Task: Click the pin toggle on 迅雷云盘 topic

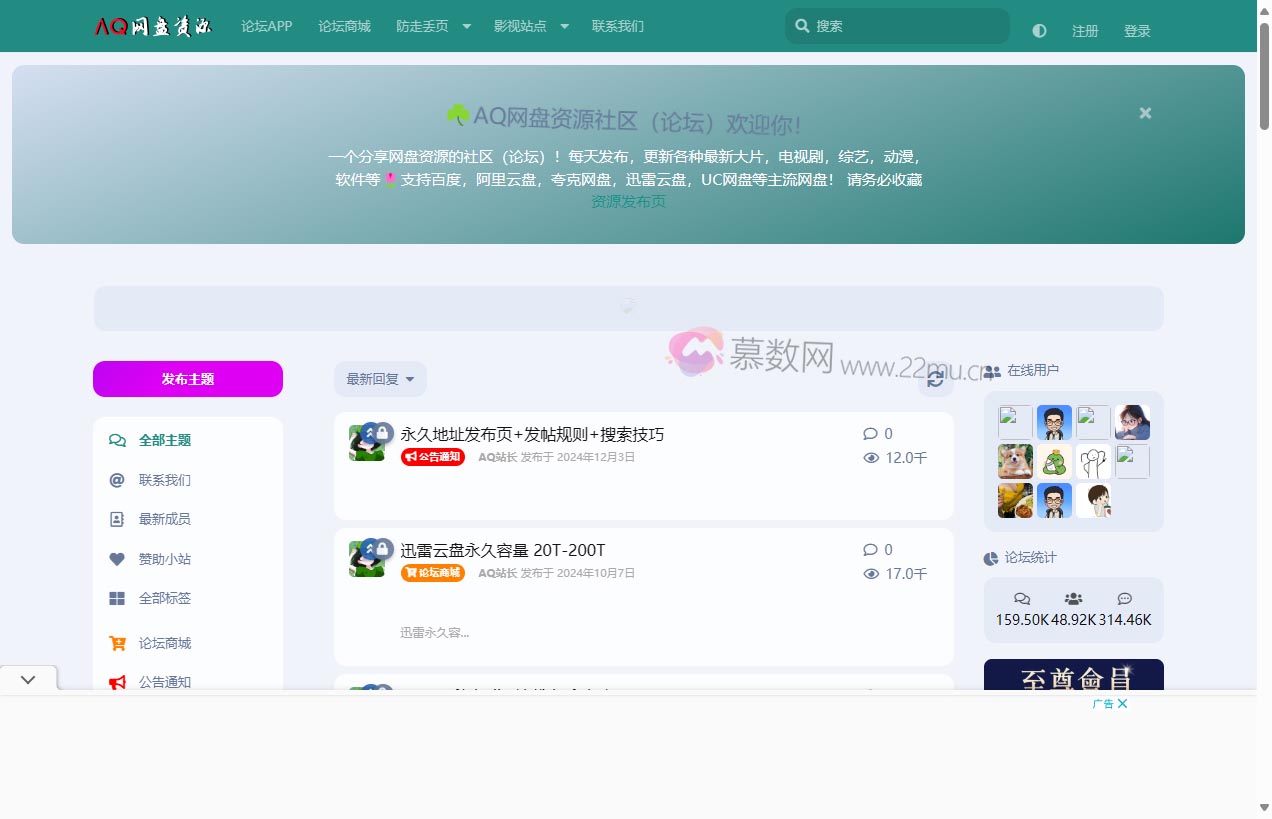Action: (x=370, y=548)
